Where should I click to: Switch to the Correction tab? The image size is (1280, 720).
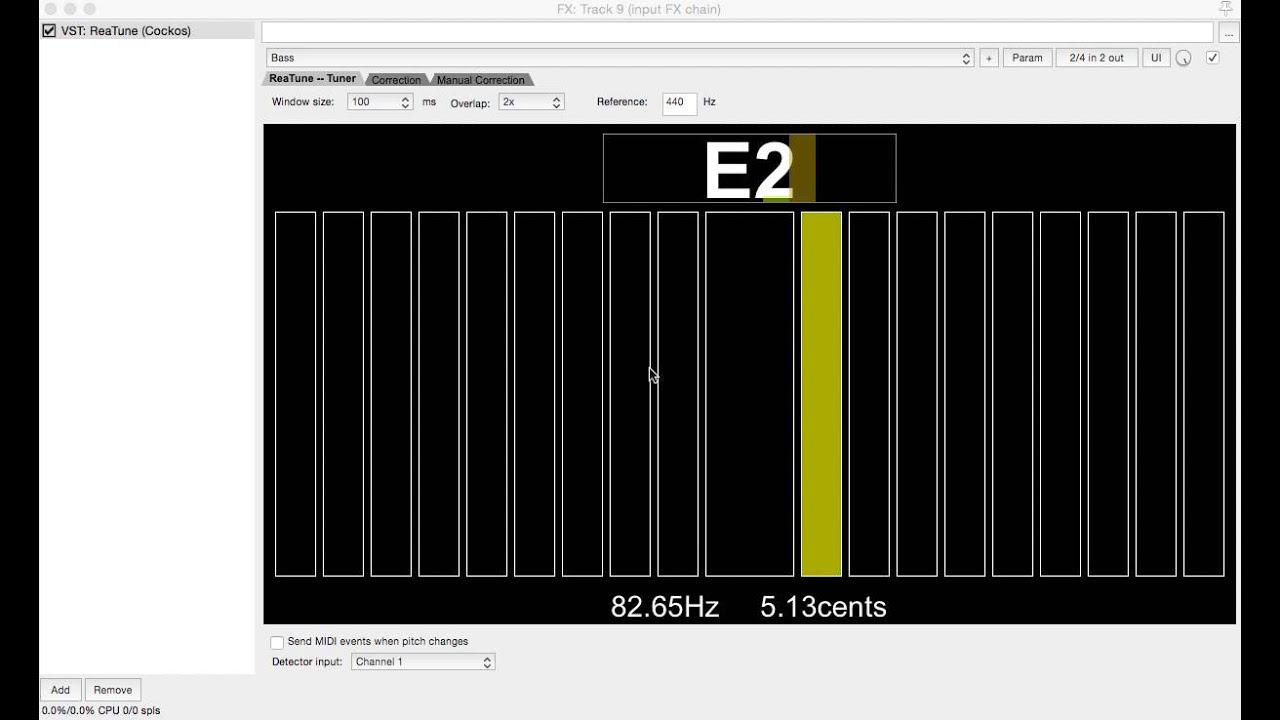click(x=396, y=80)
